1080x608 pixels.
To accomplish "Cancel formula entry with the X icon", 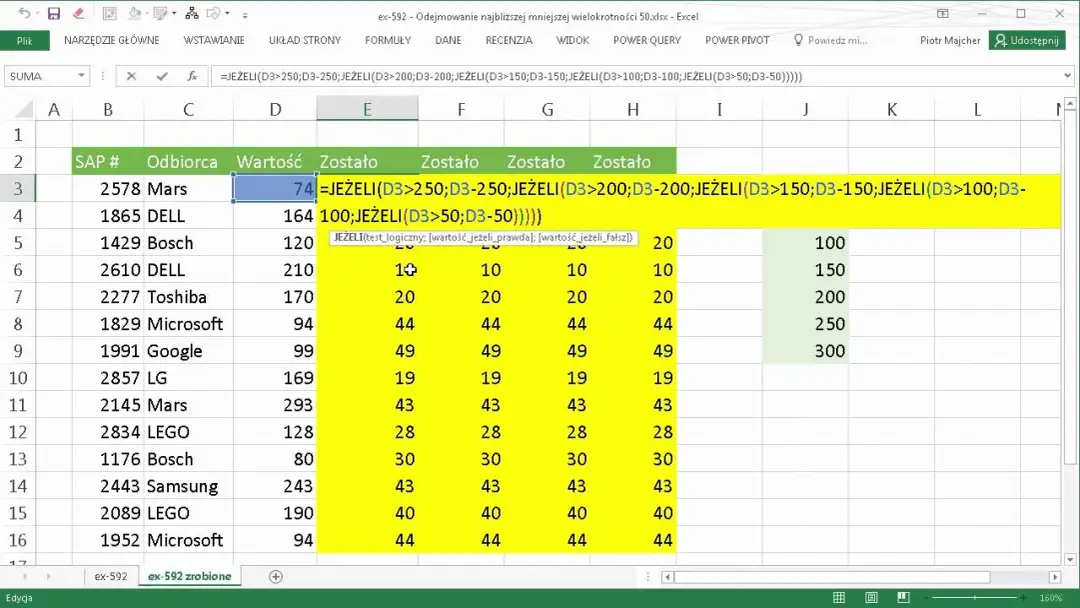I will 132,76.
